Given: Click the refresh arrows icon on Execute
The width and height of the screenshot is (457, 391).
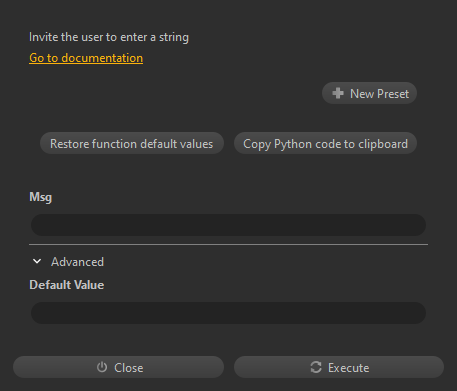Looking at the screenshot, I should tap(316, 367).
